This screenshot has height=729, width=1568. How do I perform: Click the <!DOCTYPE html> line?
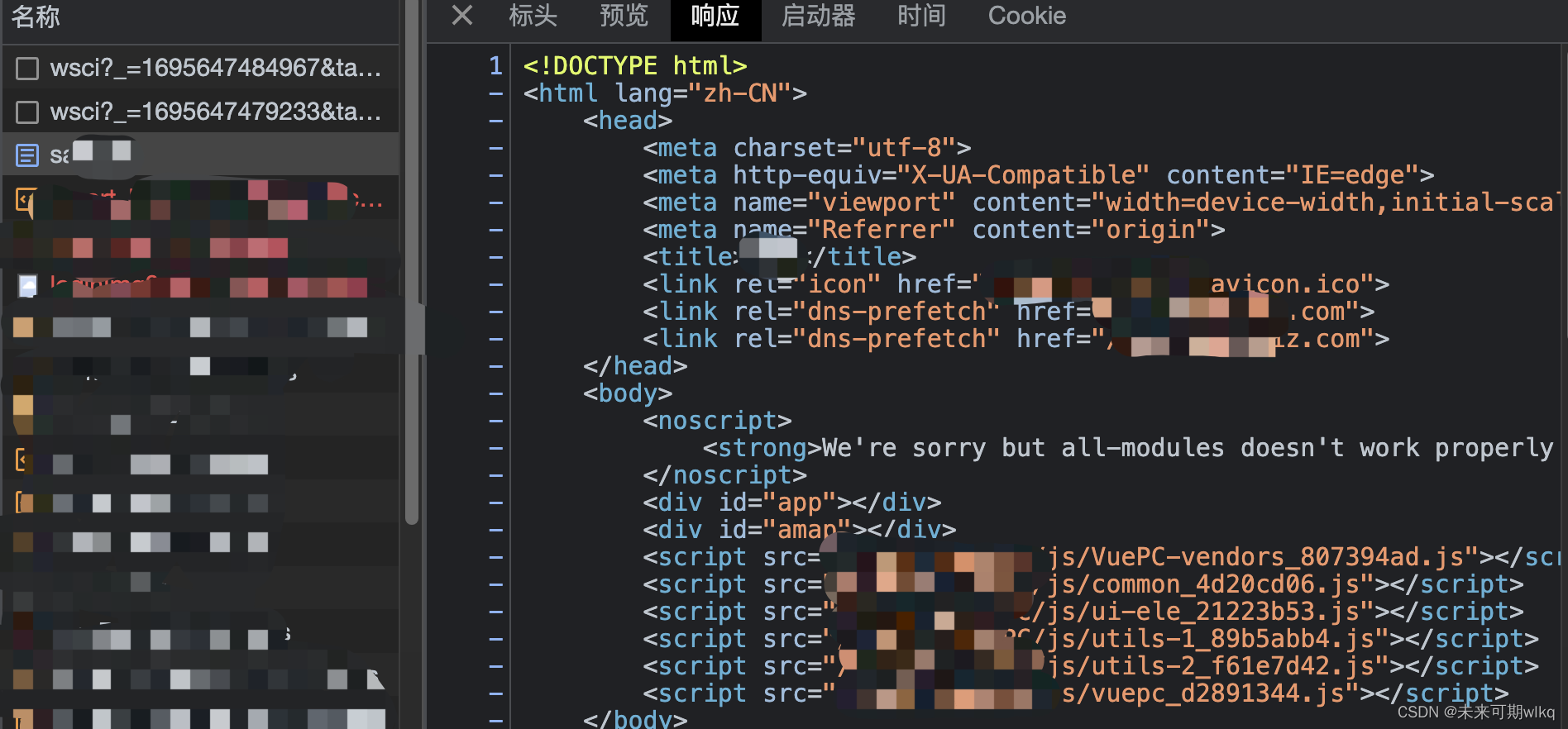[635, 65]
